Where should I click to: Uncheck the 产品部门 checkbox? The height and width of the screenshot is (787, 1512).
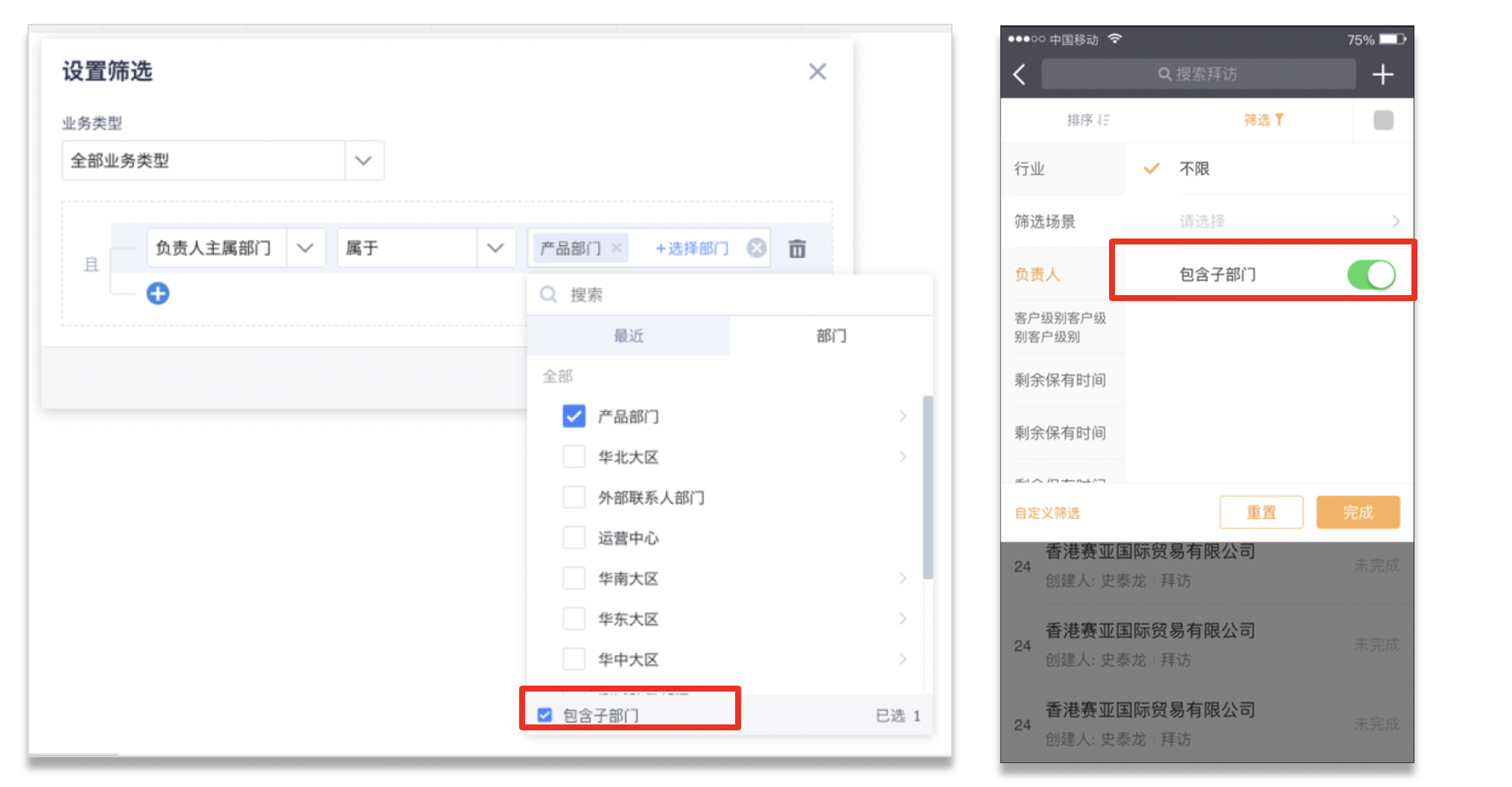(574, 416)
